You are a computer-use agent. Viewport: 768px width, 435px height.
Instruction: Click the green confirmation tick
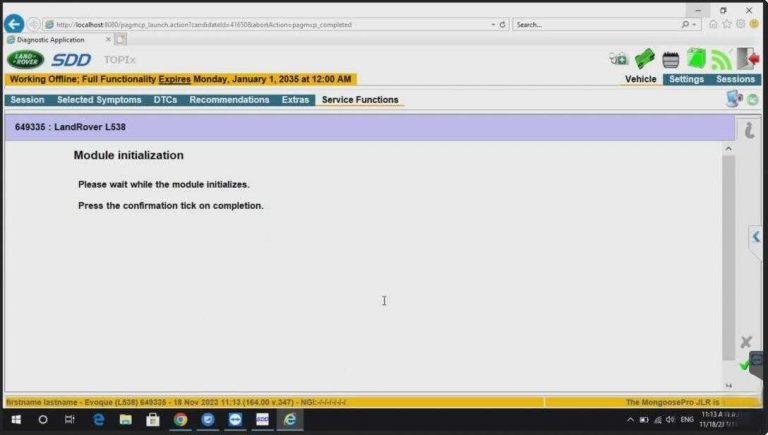pyautogui.click(x=745, y=366)
